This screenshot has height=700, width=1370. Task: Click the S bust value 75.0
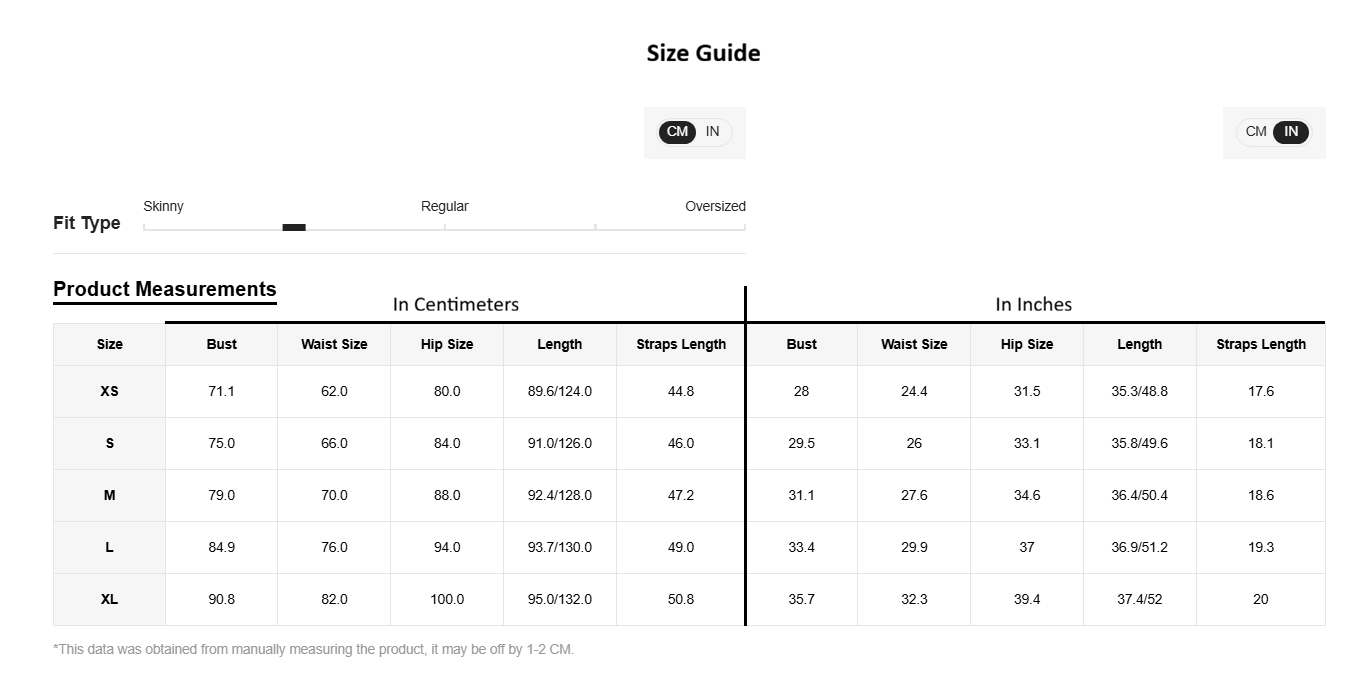[222, 443]
